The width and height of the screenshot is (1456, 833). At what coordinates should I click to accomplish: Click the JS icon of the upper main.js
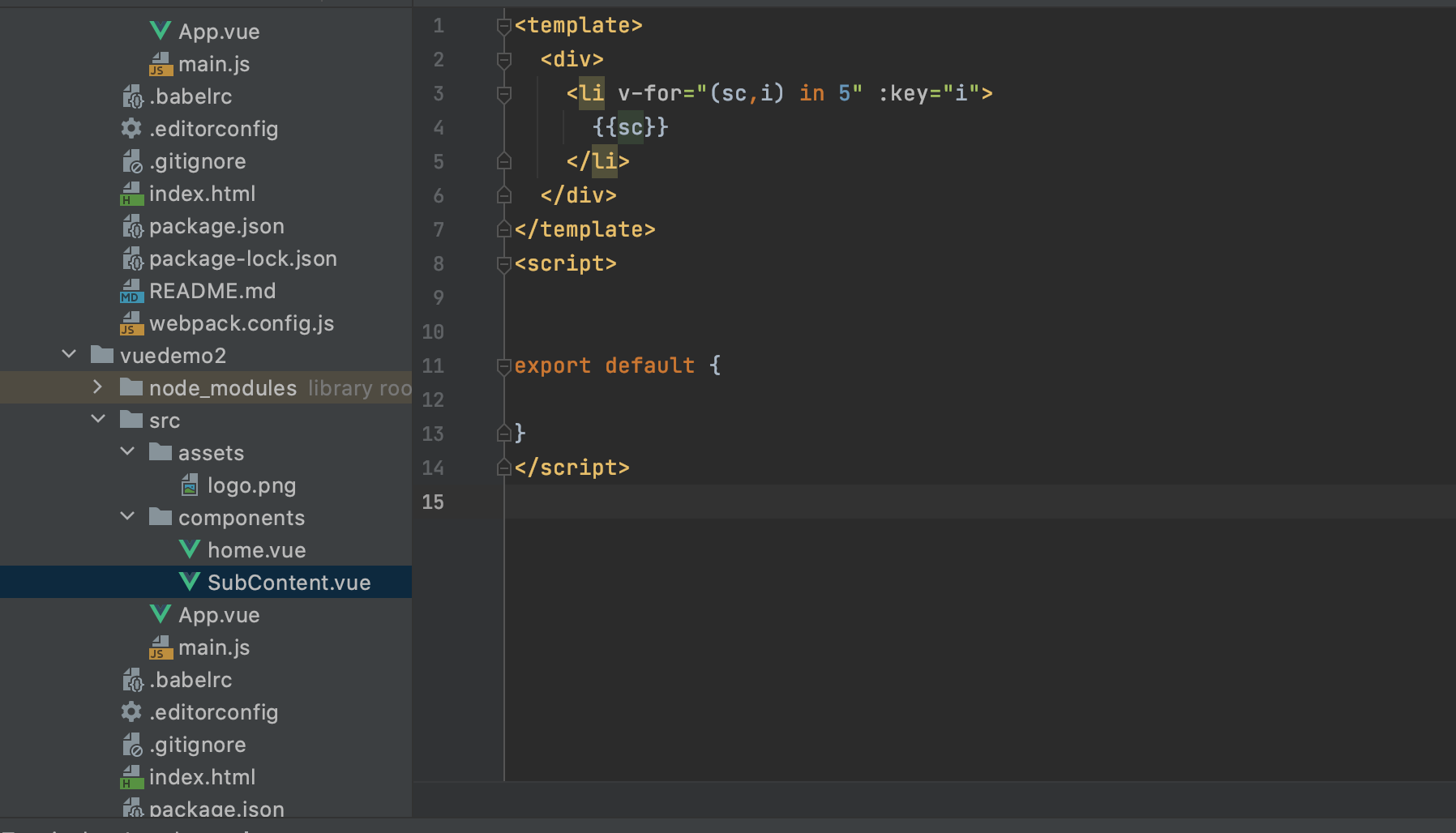click(x=161, y=64)
